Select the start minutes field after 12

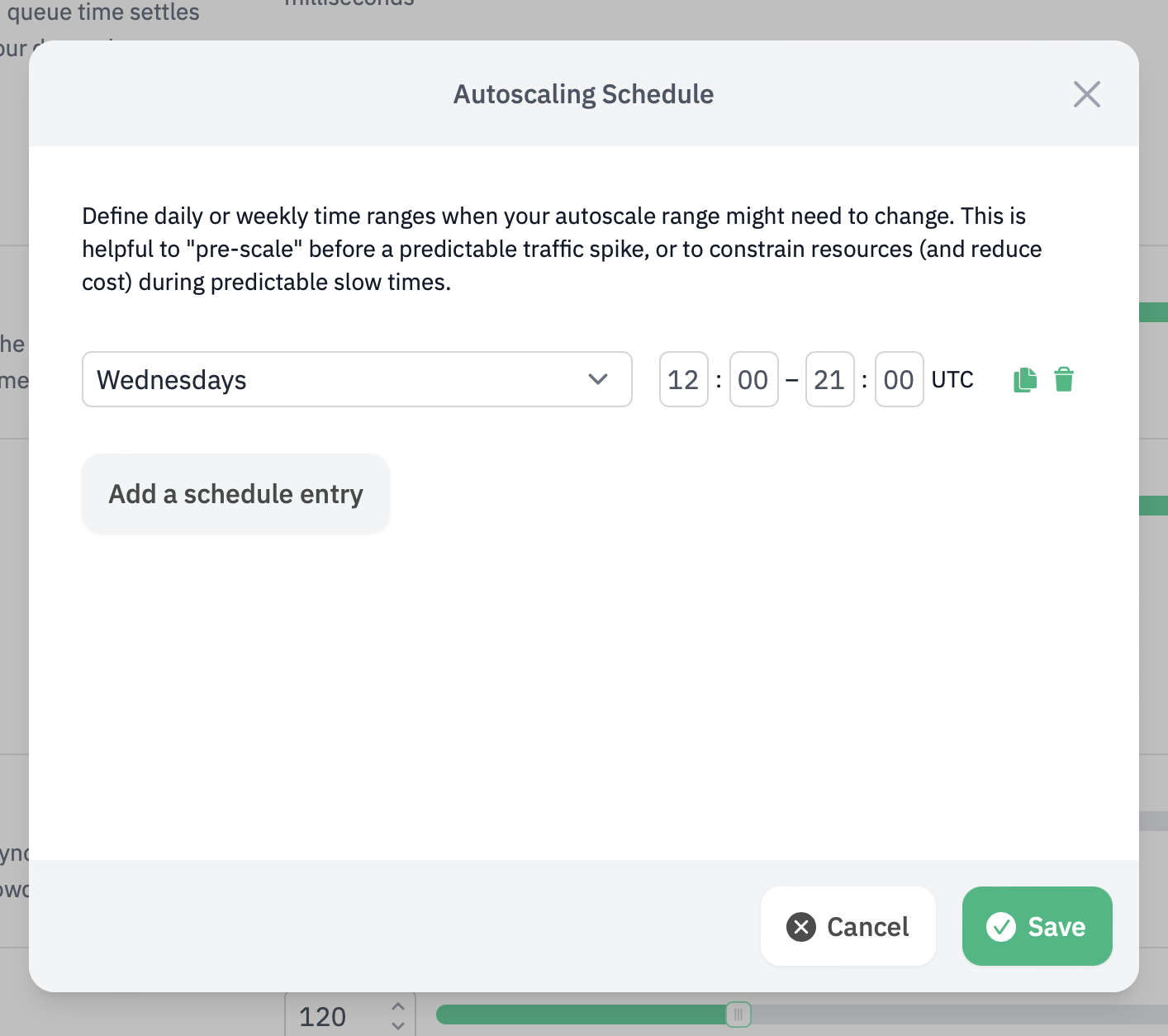coord(753,380)
